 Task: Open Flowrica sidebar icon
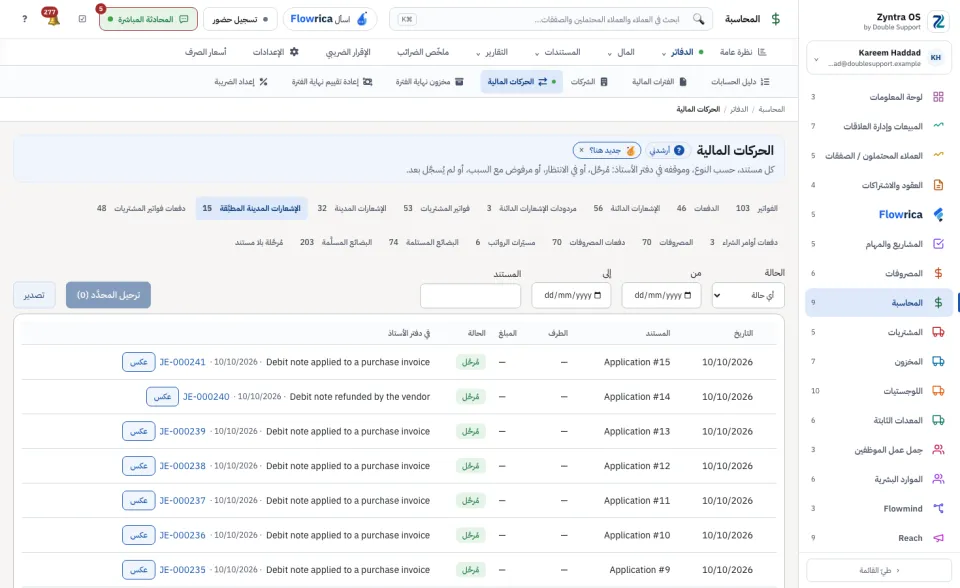tap(938, 214)
